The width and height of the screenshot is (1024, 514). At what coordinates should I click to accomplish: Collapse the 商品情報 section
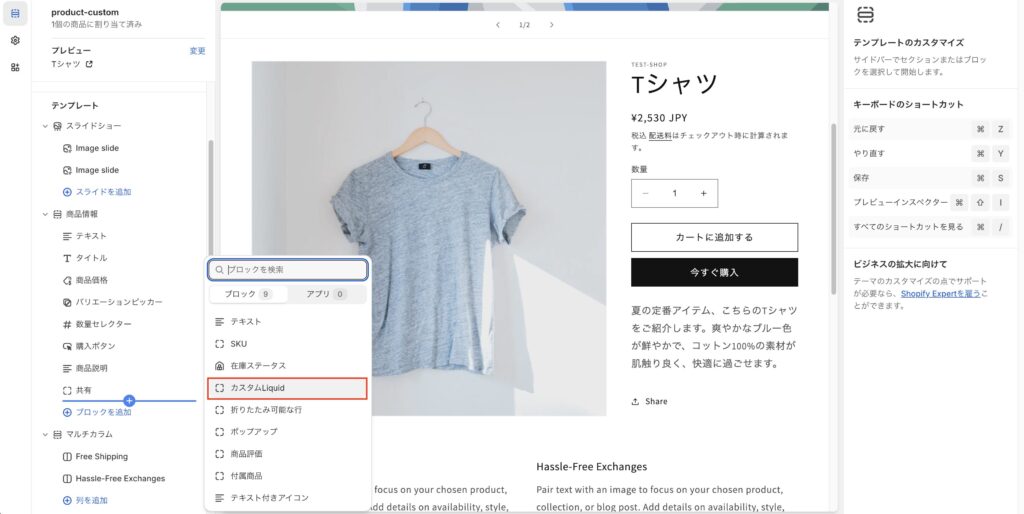pos(45,214)
